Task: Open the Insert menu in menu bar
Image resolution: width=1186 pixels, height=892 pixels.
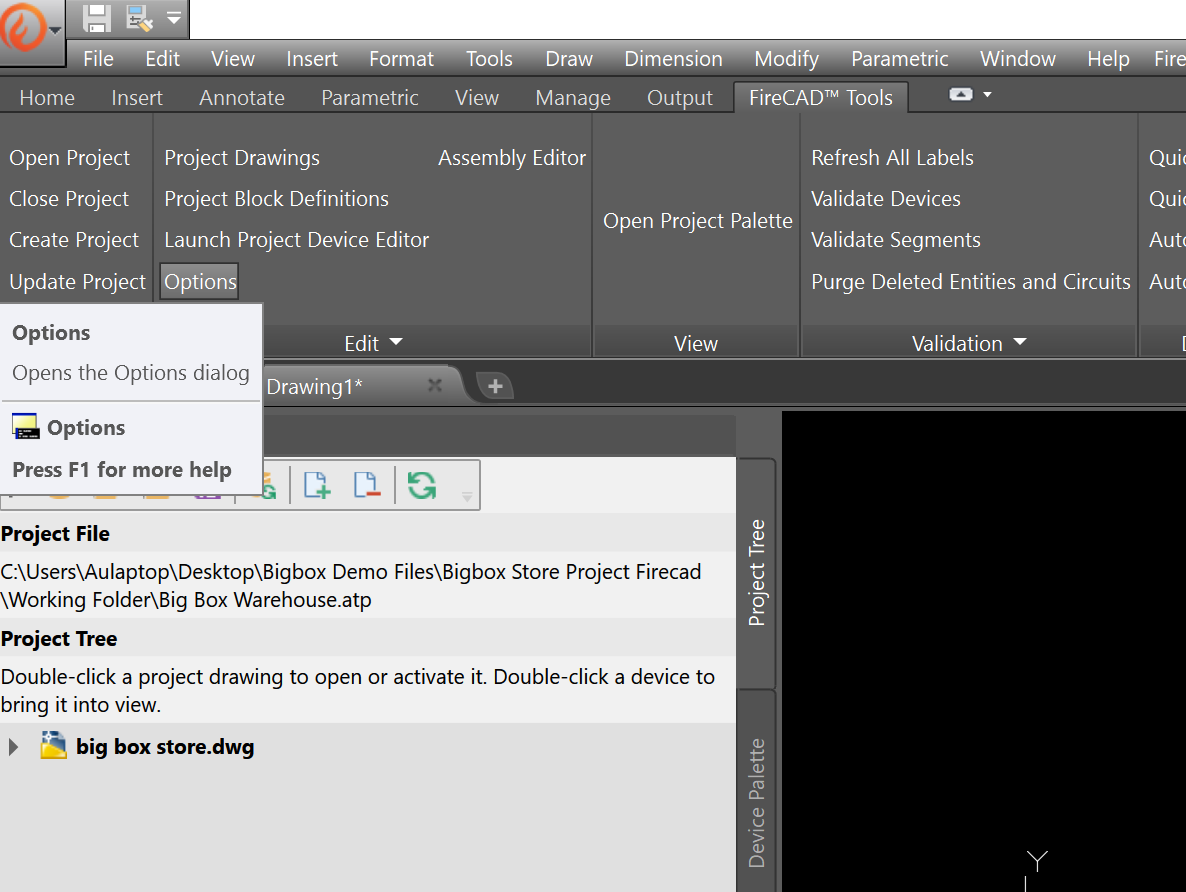Action: tap(312, 58)
